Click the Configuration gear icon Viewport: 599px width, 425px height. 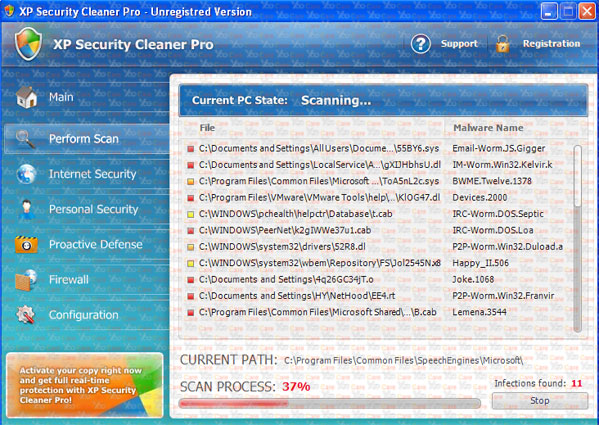point(26,315)
